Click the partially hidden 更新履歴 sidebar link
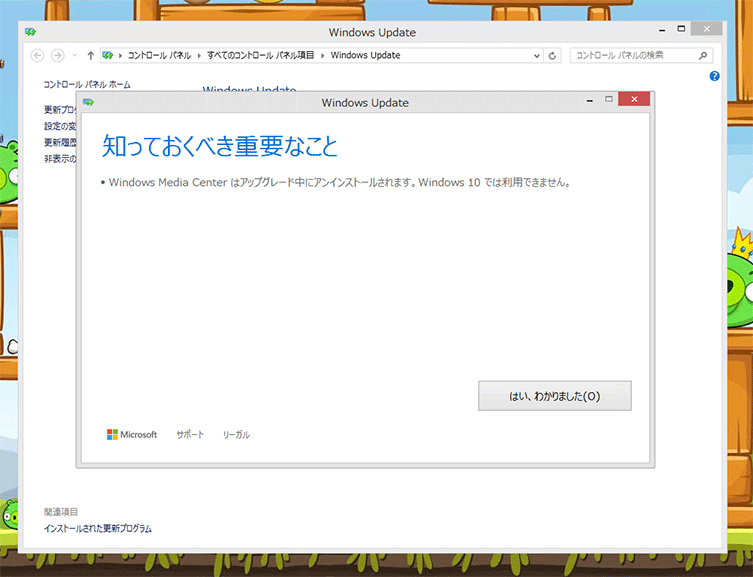Viewport: 753px width, 577px height. (60, 143)
